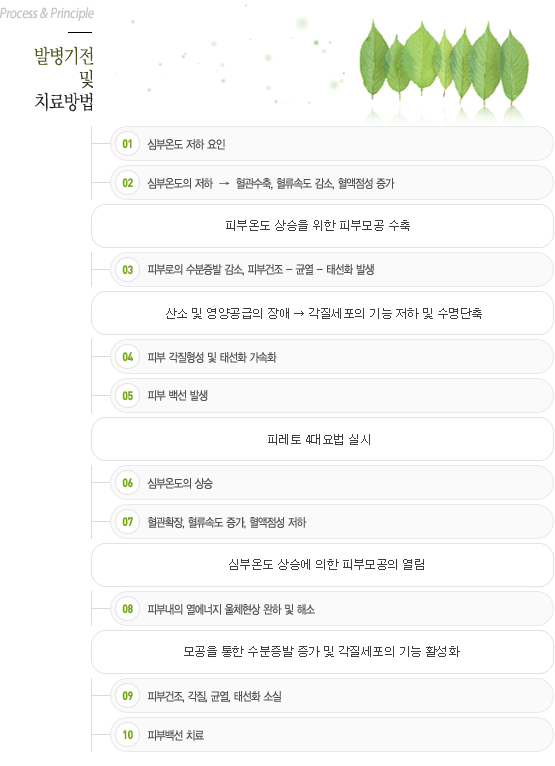Click the '발병기전 및 치료방법' title
555x766 pixels.
(x=64, y=79)
